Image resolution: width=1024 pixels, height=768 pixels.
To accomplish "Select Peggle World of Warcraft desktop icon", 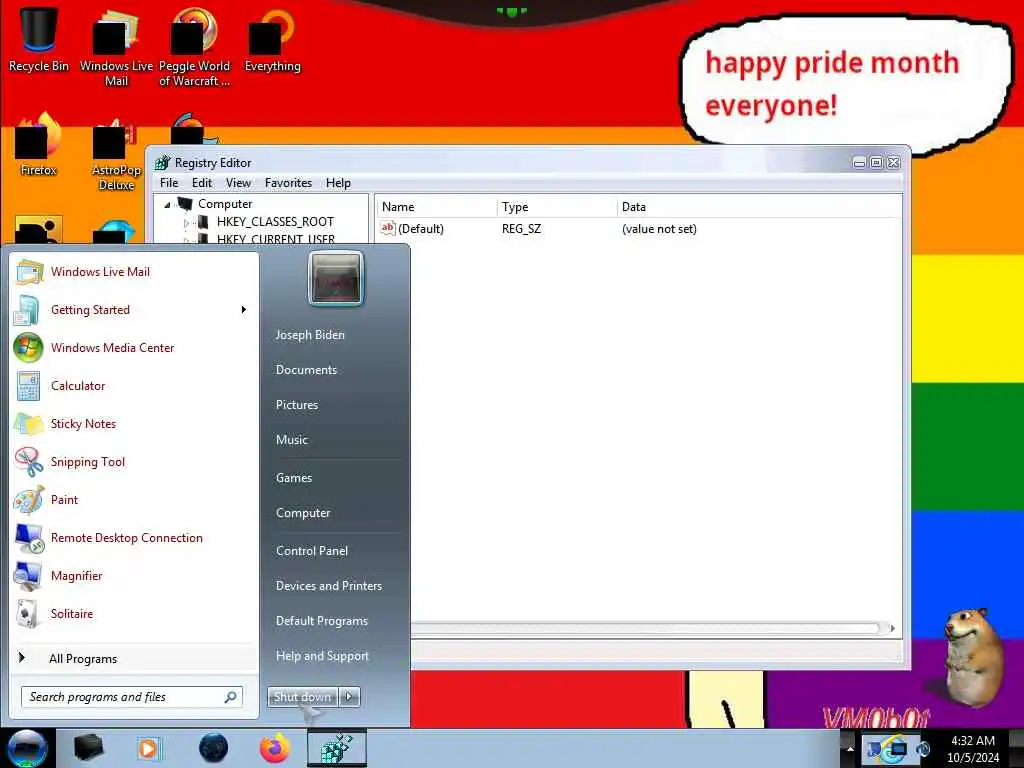I will [194, 46].
